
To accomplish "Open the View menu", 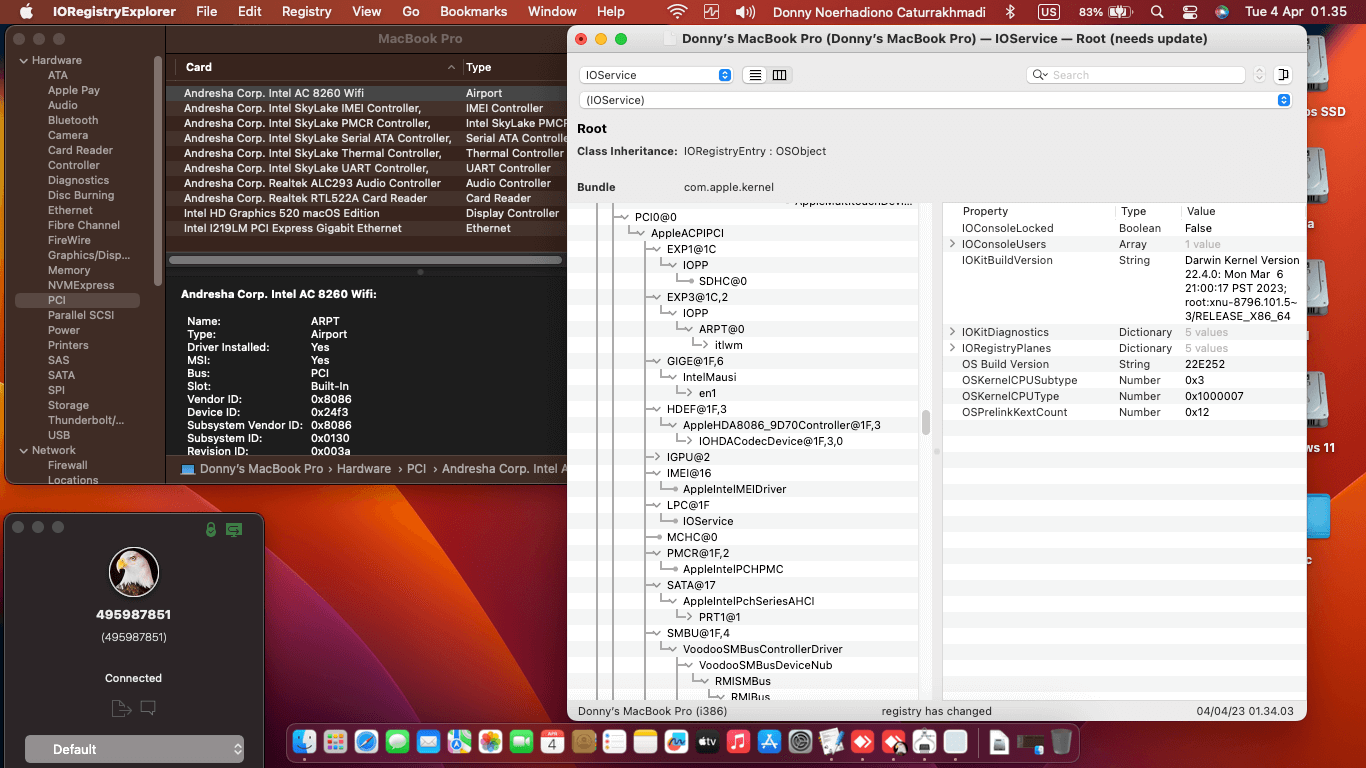I will (367, 12).
